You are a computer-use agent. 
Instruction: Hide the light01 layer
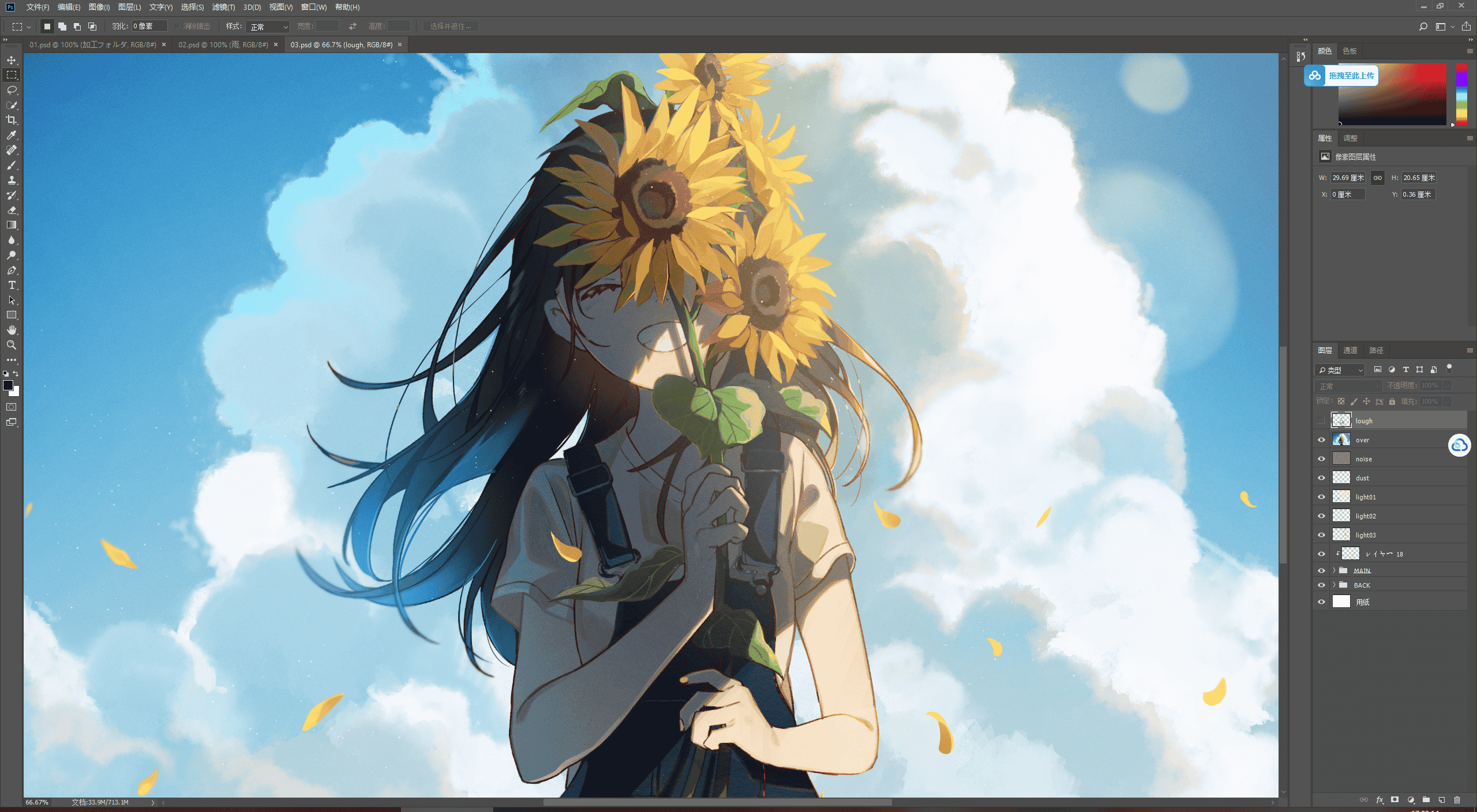1321,497
